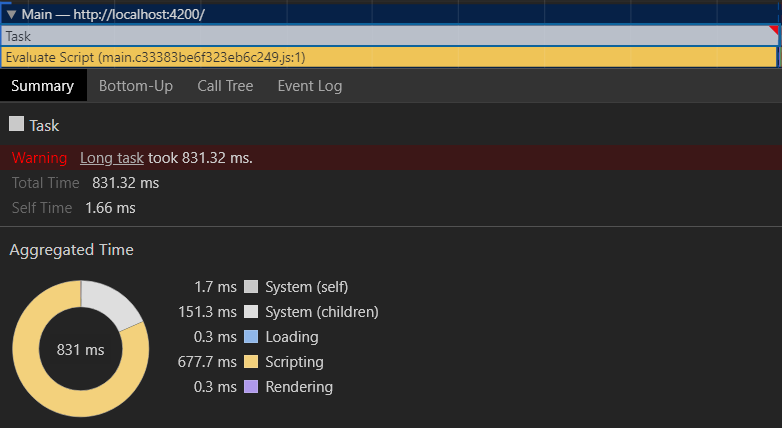Click the gray System segment of donut chart
This screenshot has height=428, width=782.
(112, 303)
